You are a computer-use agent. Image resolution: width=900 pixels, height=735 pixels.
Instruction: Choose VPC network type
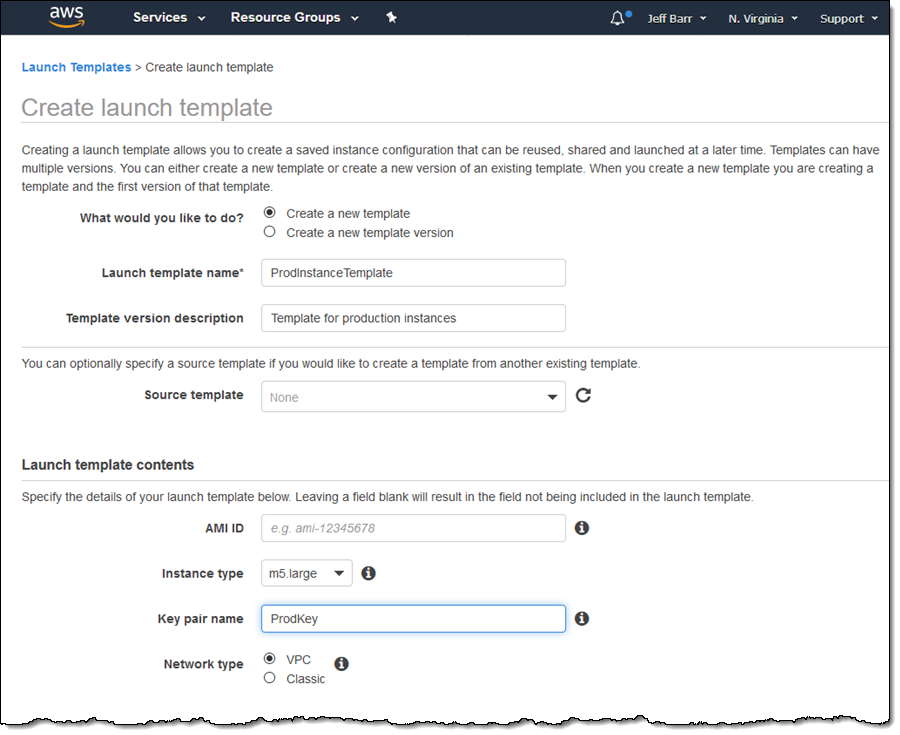(x=270, y=658)
